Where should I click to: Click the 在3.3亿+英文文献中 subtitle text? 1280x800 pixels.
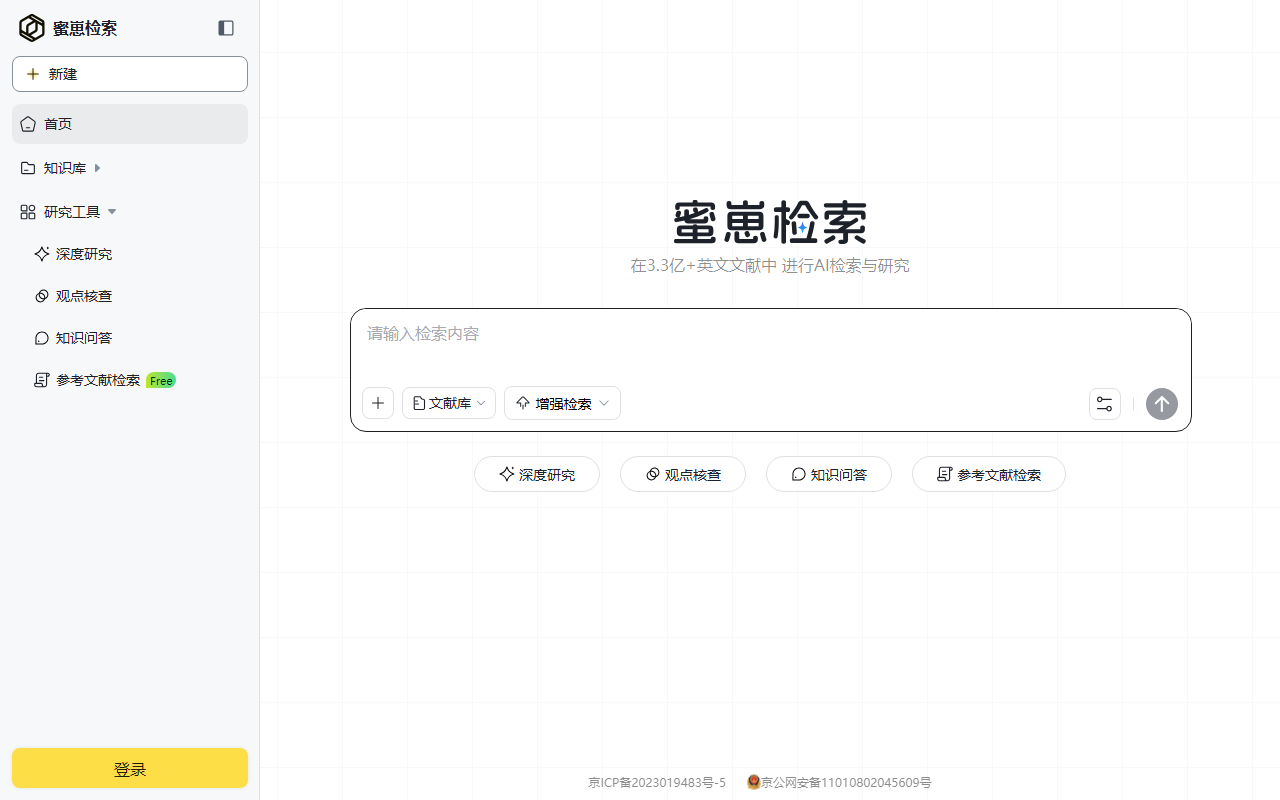click(703, 266)
